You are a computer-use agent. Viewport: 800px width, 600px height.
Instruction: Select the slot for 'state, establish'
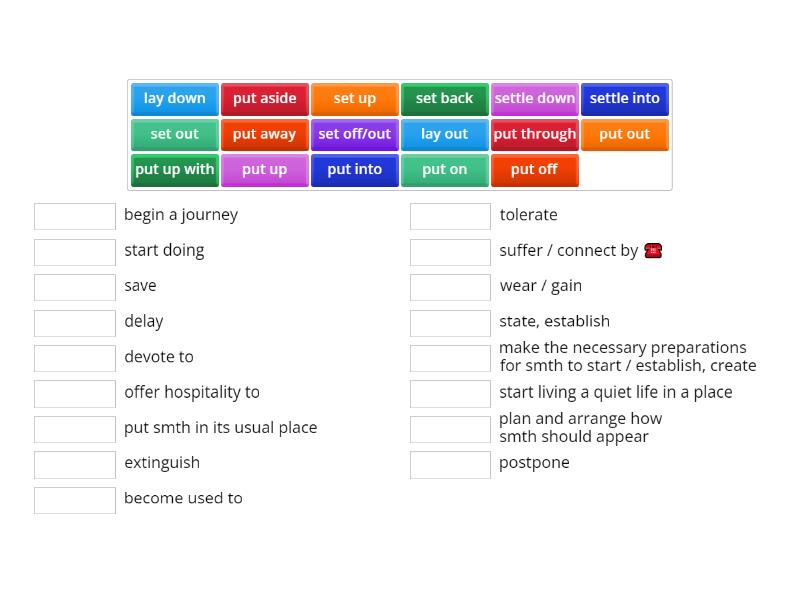pyautogui.click(x=451, y=322)
